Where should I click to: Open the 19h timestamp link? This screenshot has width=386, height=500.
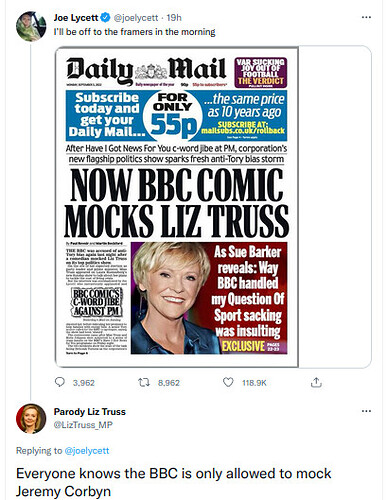[x=174, y=18]
